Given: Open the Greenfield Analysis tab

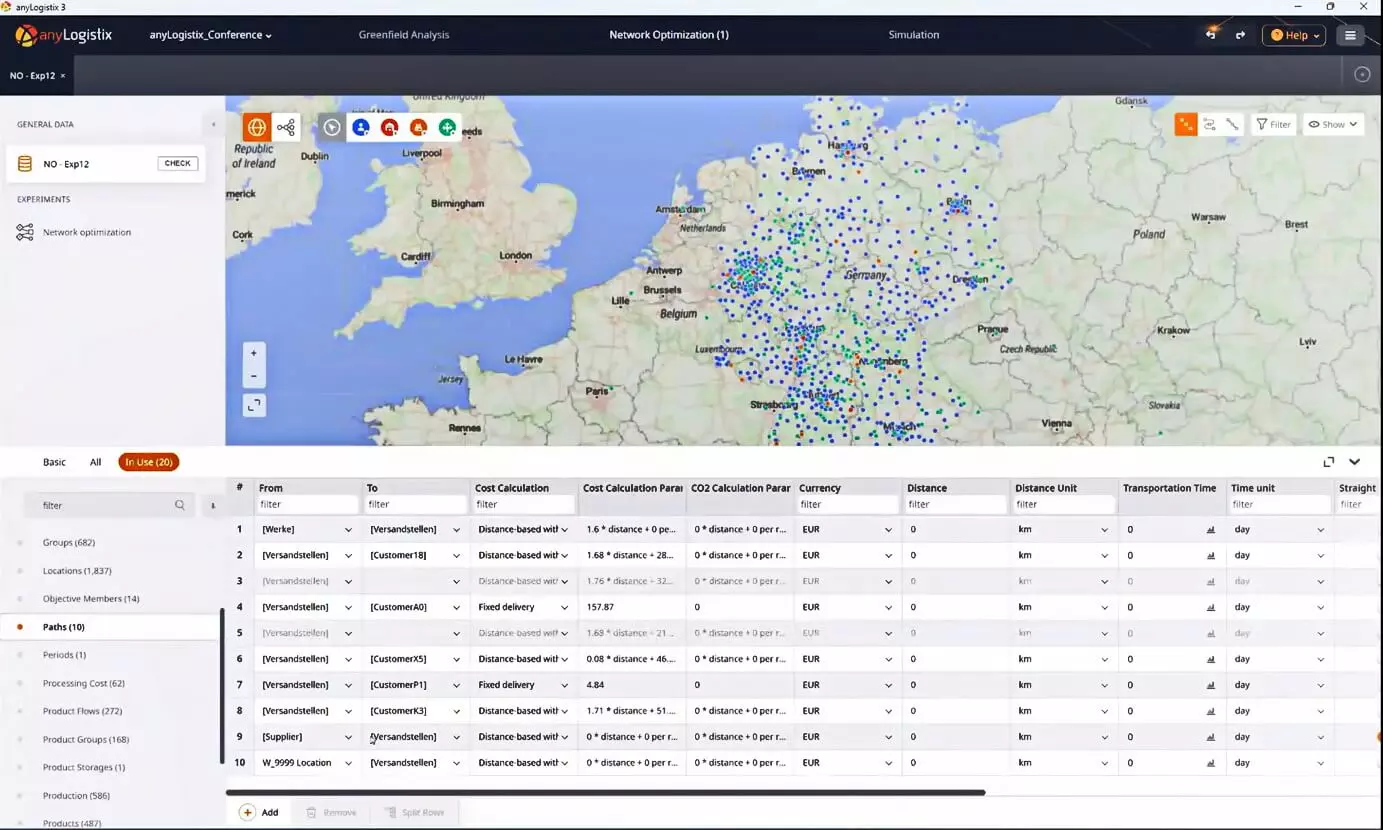Looking at the screenshot, I should coord(404,35).
